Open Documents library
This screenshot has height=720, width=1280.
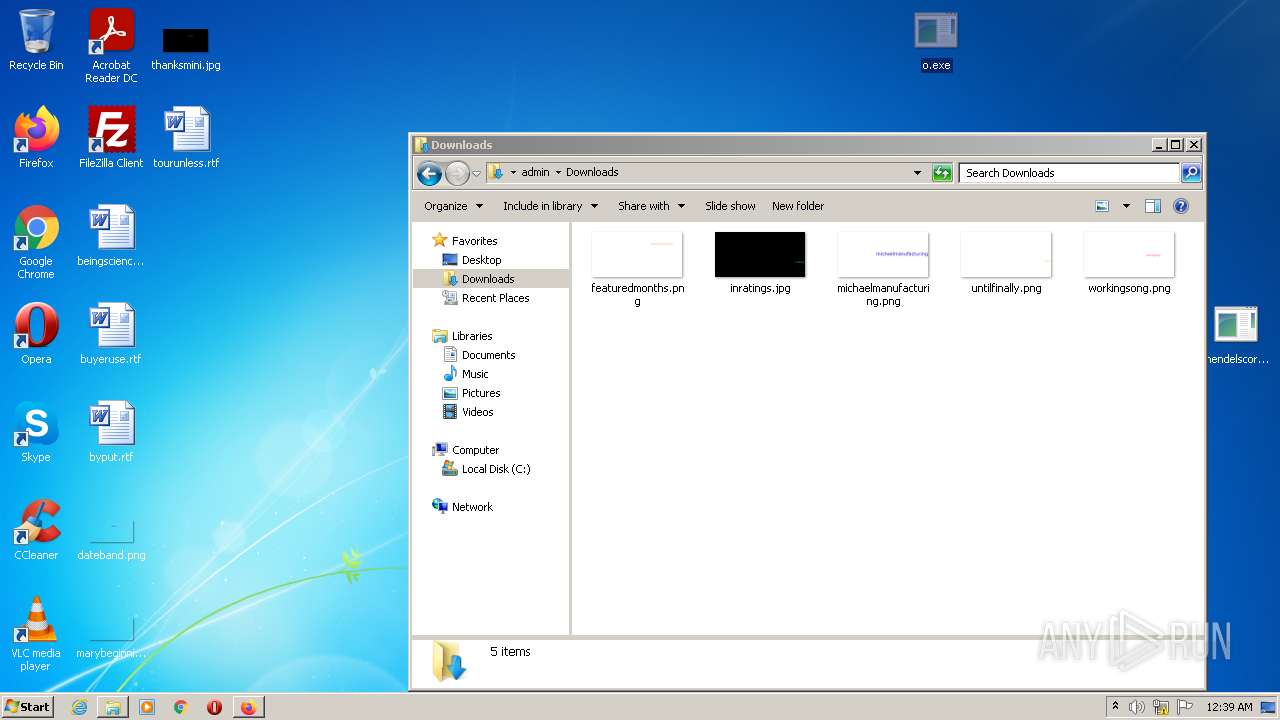pos(488,355)
